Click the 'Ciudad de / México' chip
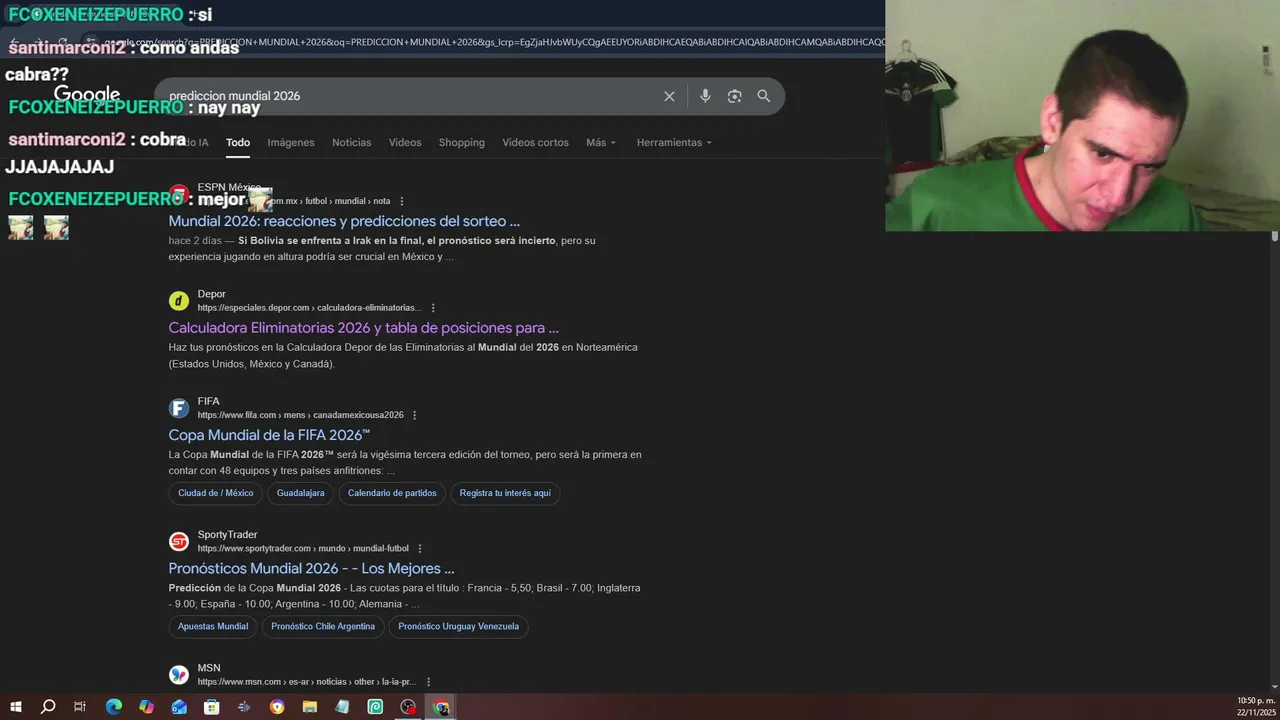This screenshot has height=720, width=1280. pyautogui.click(x=216, y=493)
